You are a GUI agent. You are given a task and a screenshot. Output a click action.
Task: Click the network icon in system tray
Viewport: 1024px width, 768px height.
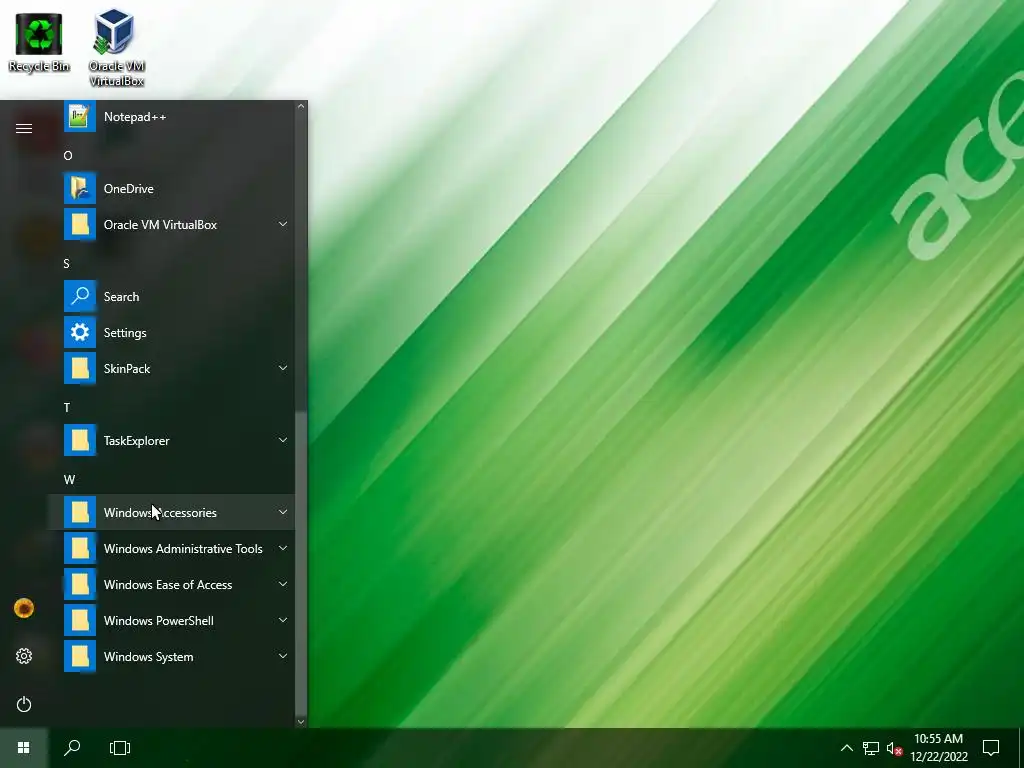point(871,748)
